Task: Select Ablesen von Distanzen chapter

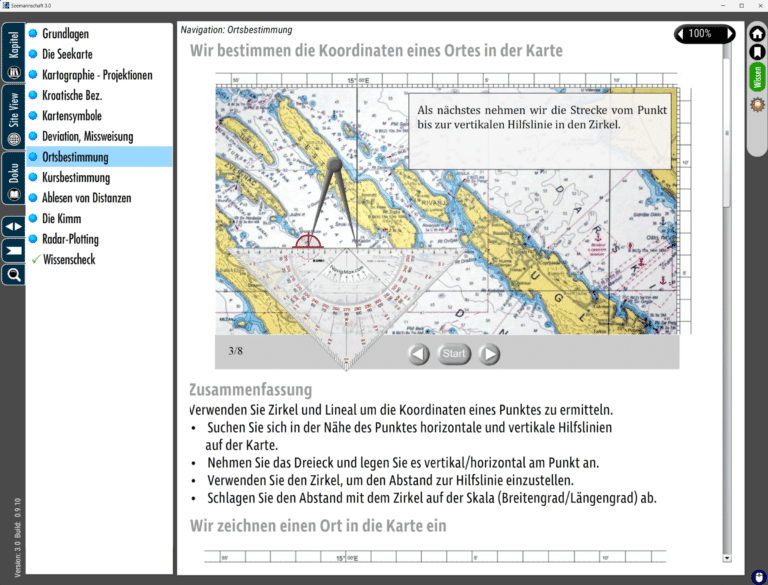Action: [x=99, y=198]
